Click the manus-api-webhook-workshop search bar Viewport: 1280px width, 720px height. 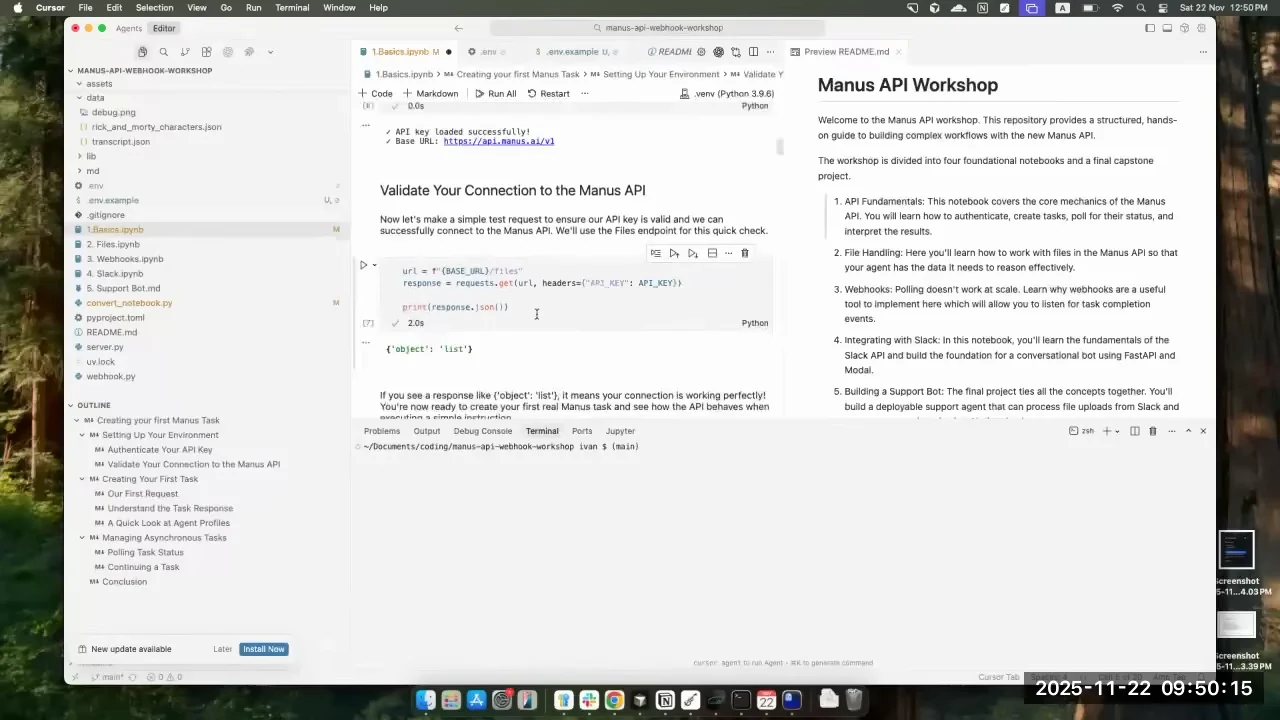[x=658, y=28]
